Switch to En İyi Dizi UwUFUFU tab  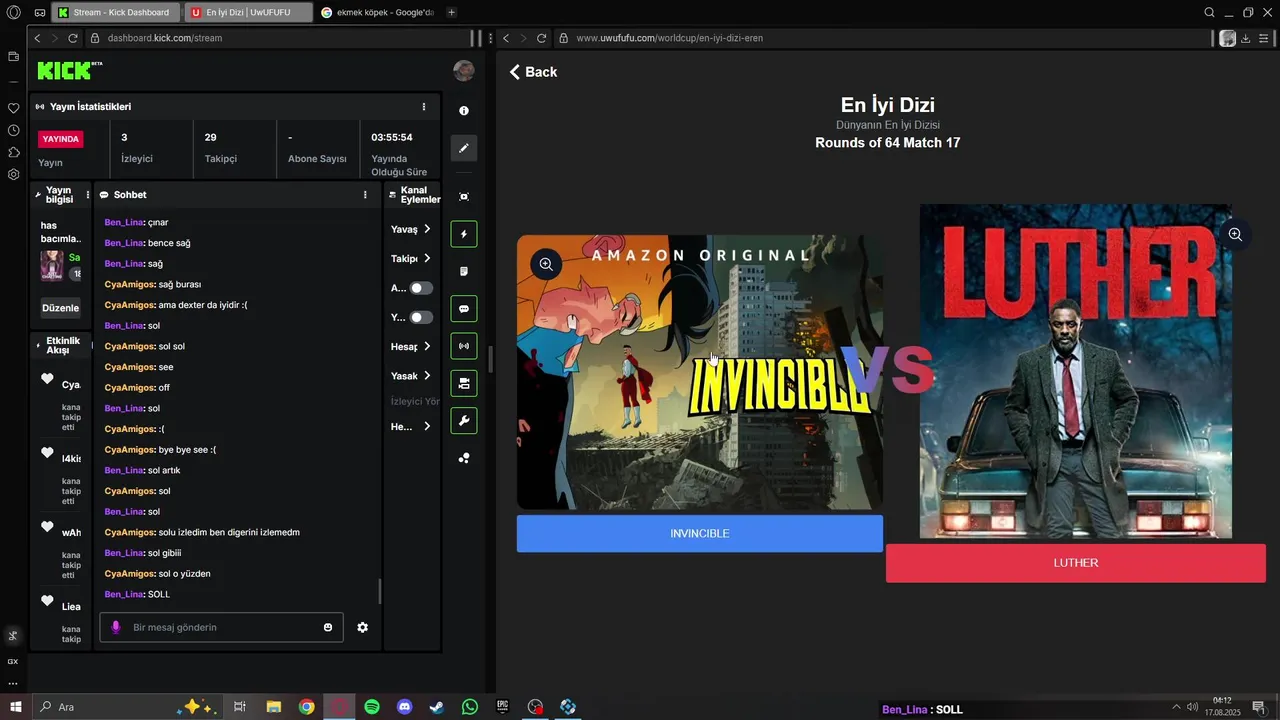tap(248, 12)
